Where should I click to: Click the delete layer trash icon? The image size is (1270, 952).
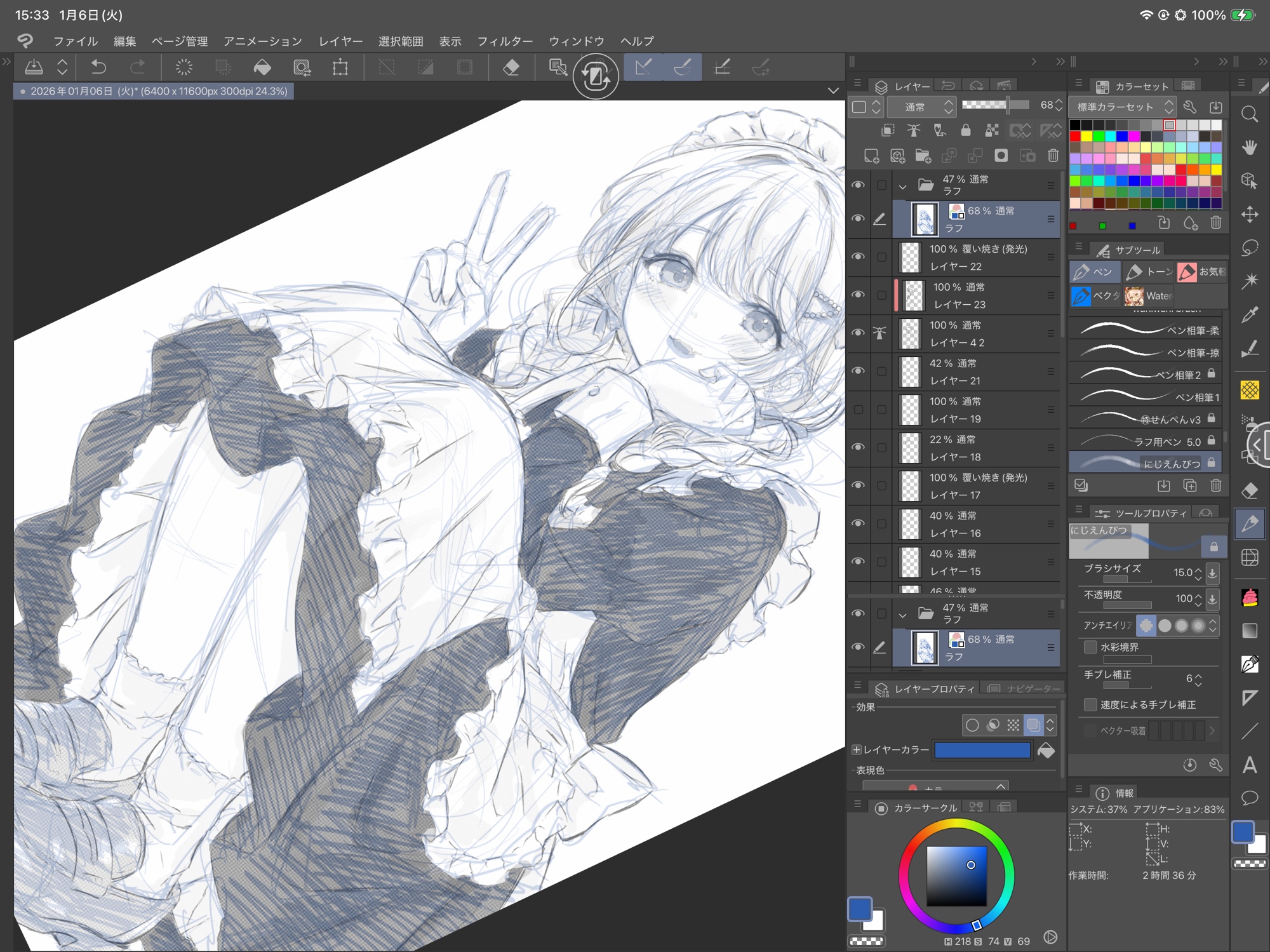click(1053, 156)
